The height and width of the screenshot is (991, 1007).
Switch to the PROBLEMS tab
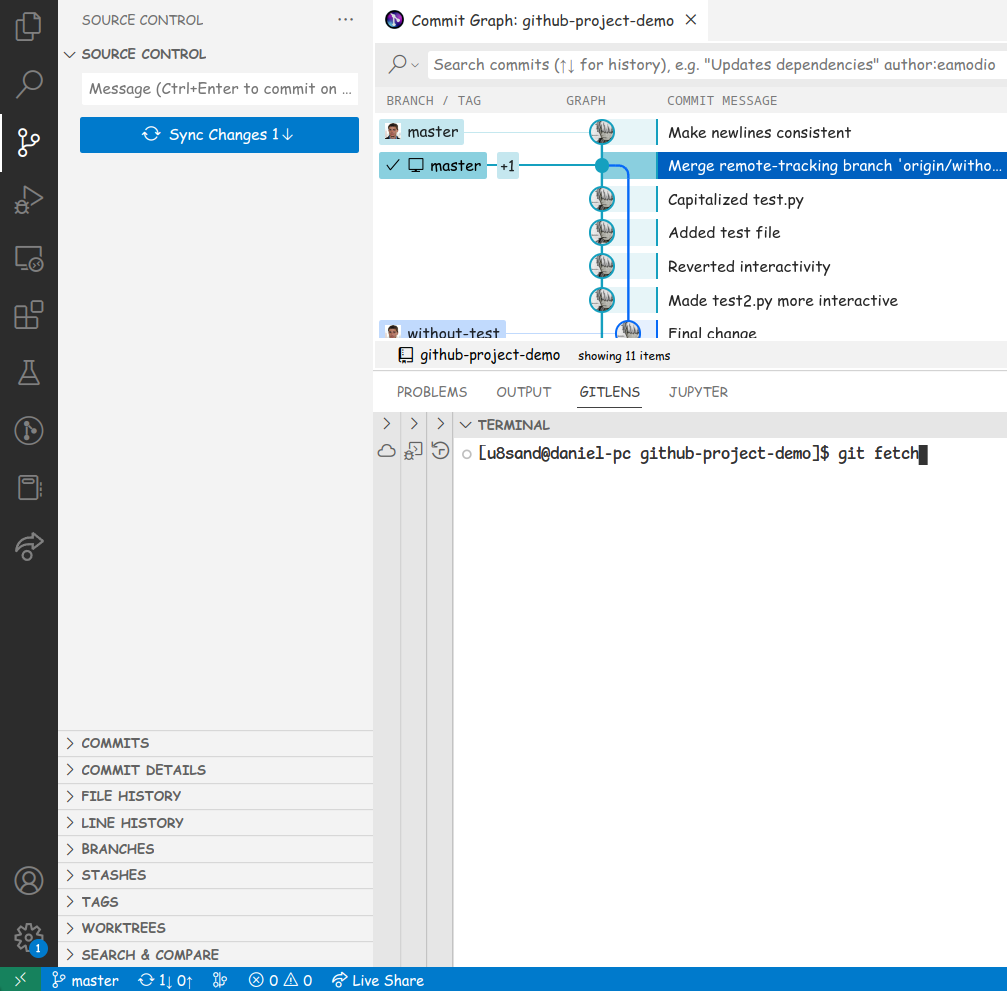[432, 392]
